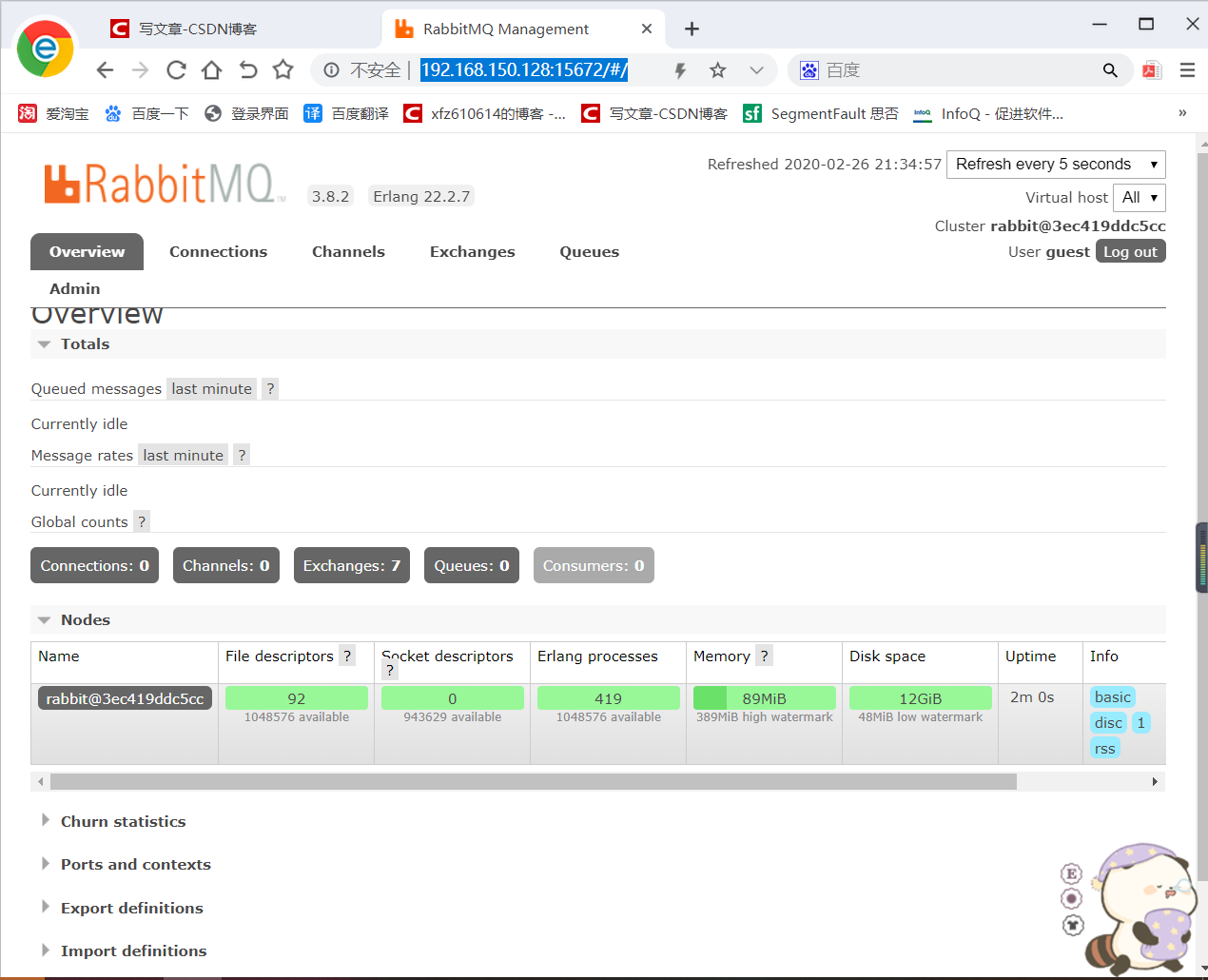Open help for Message rates
Screen dimensions: 1208x980
(242, 455)
